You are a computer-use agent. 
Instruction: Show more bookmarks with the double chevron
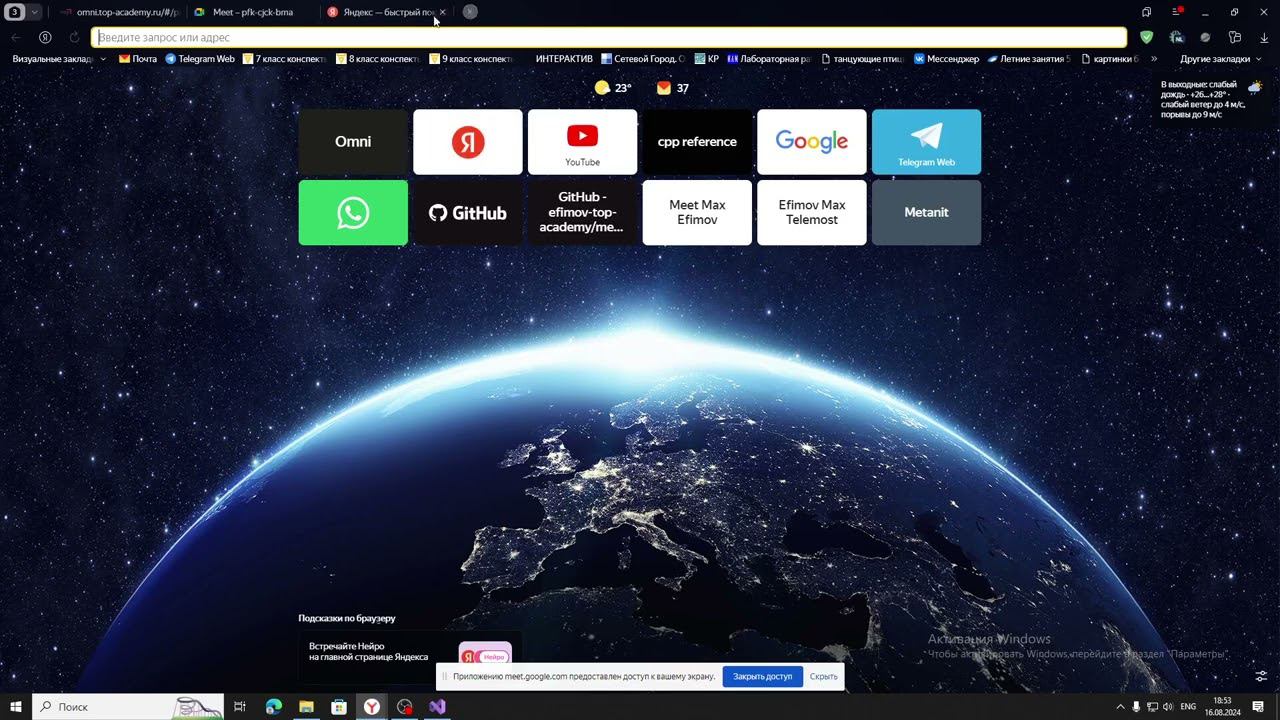click(x=1154, y=59)
